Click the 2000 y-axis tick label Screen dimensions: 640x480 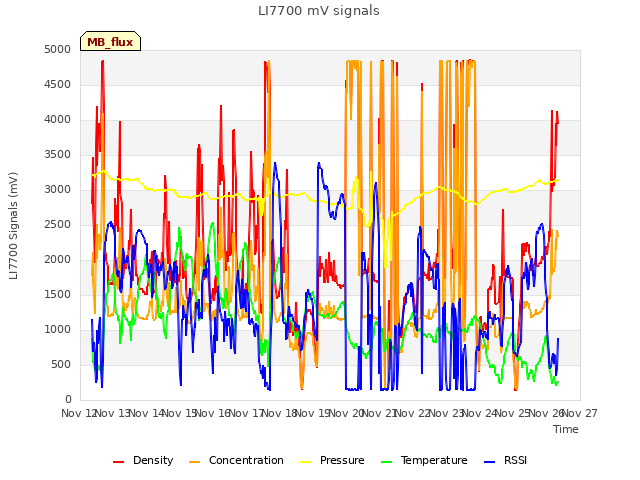pos(58,260)
